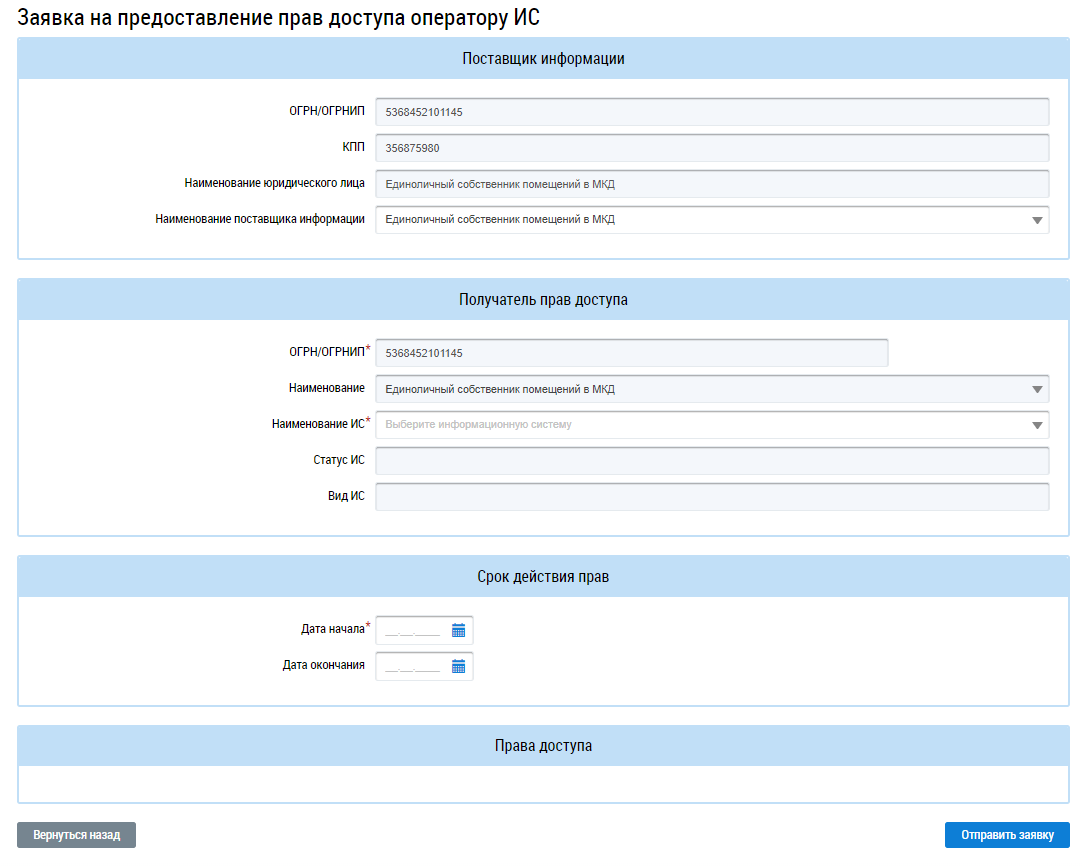1083x866 pixels.
Task: Click Срок действия прав section header
Action: (543, 577)
